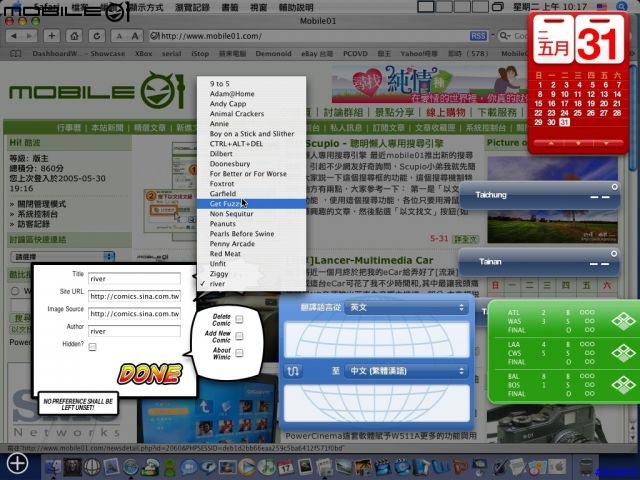Open the Demonoid bookmark in bookmarks bar
640x480 pixels.
(273, 53)
